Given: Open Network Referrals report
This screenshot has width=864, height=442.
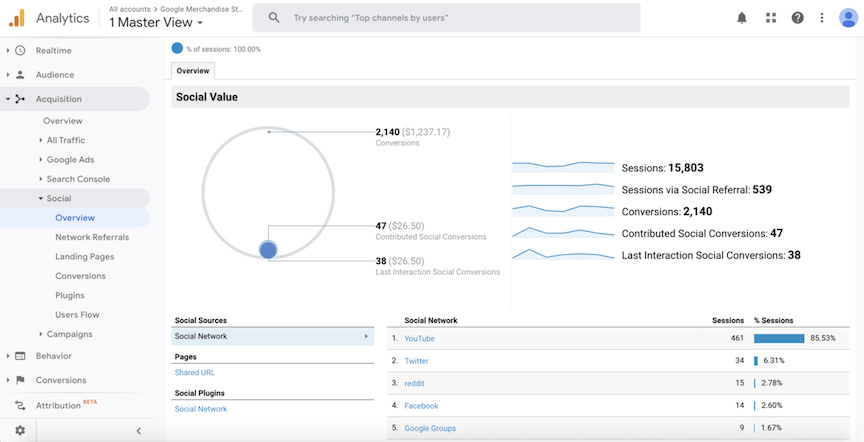Looking at the screenshot, I should pos(92,237).
